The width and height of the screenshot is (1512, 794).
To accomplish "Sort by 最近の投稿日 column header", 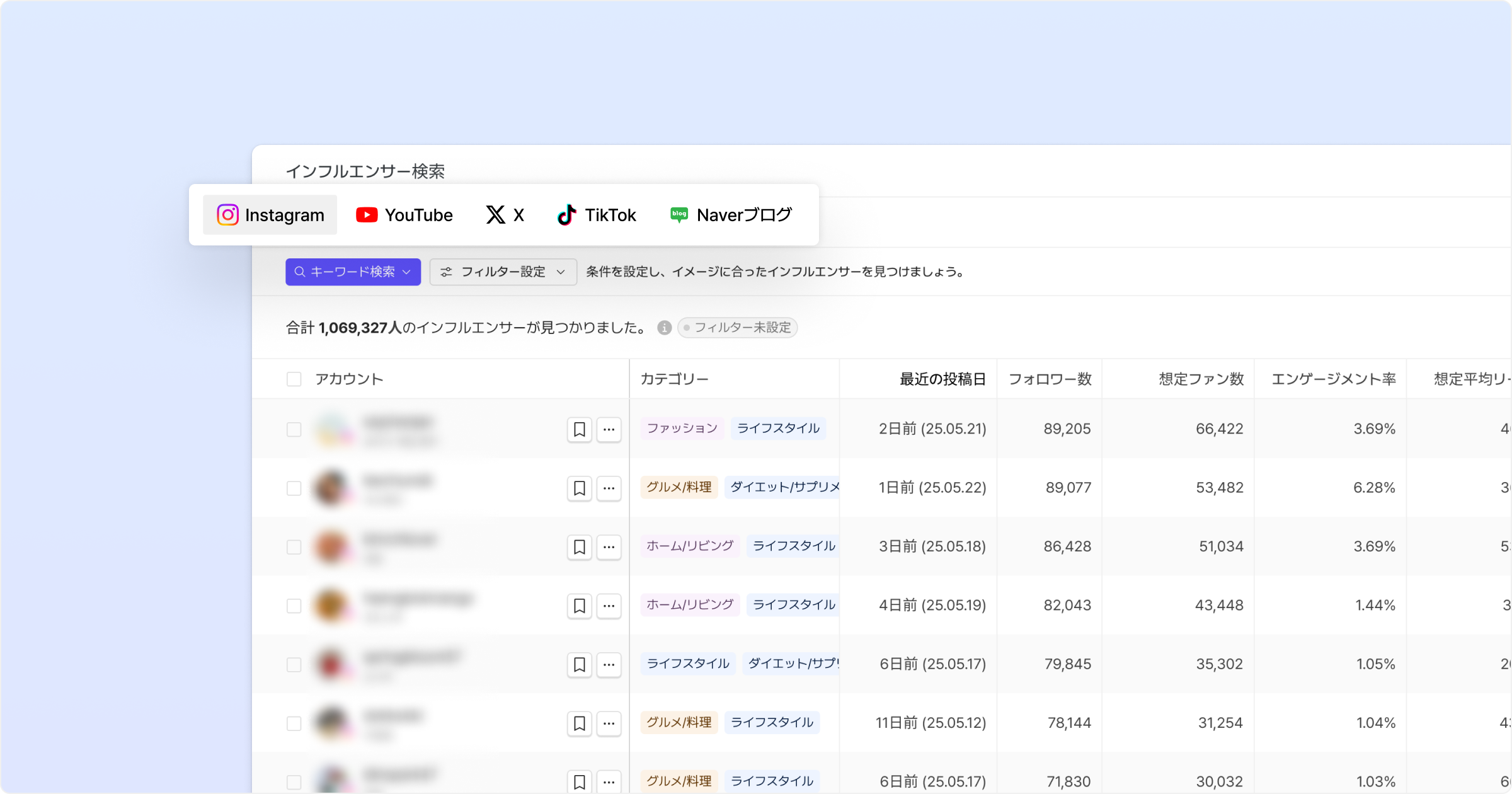I will pyautogui.click(x=942, y=379).
